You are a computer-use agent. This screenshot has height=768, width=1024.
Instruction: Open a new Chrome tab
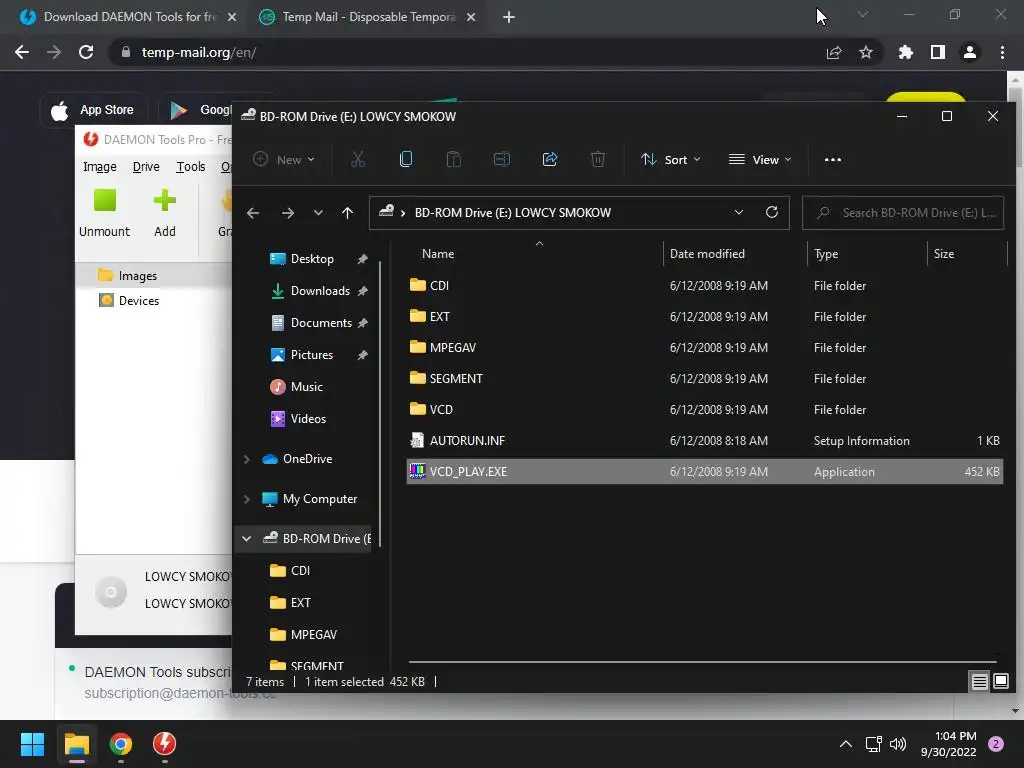tap(509, 17)
